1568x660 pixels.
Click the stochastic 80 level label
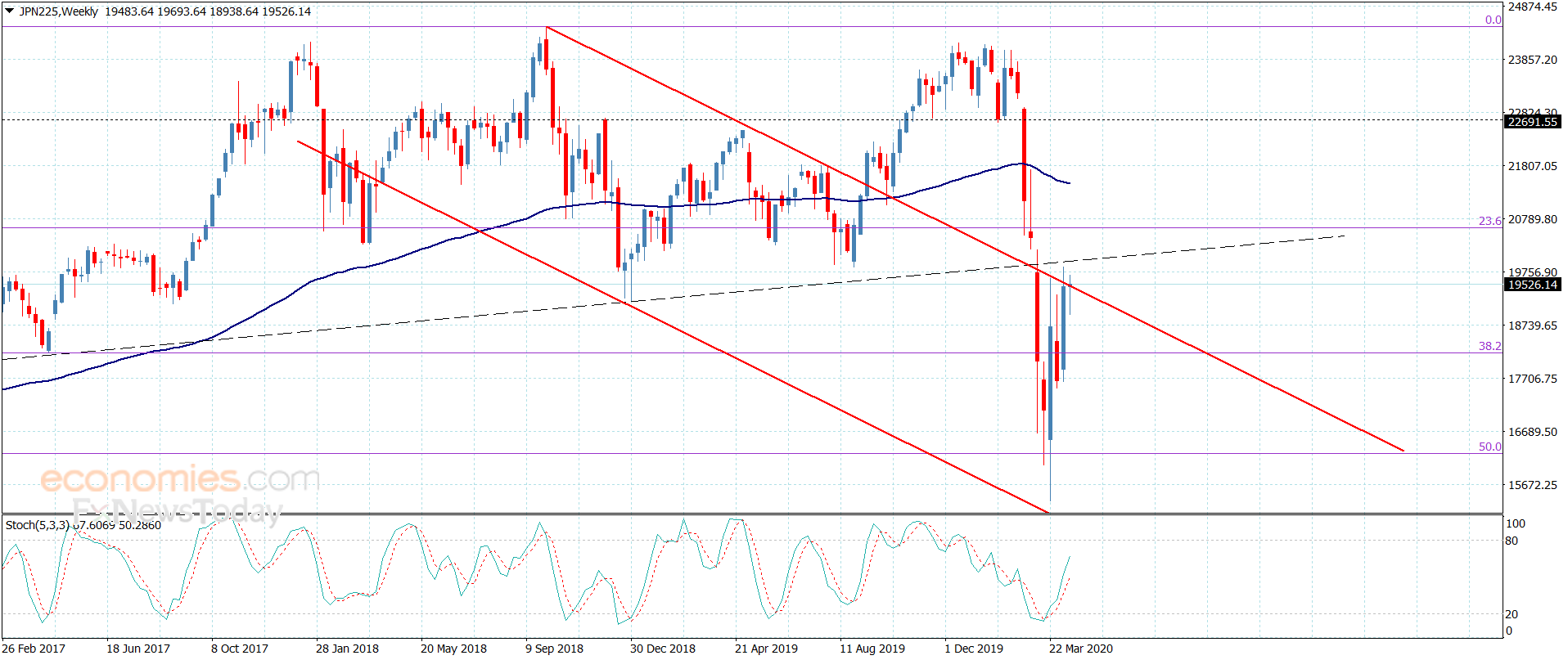[x=1512, y=541]
